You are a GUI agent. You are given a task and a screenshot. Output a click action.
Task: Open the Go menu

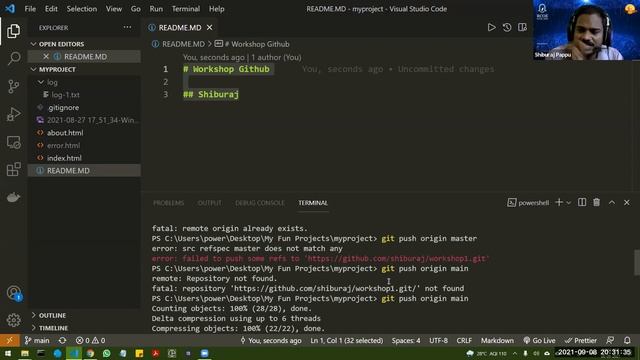coord(136,9)
